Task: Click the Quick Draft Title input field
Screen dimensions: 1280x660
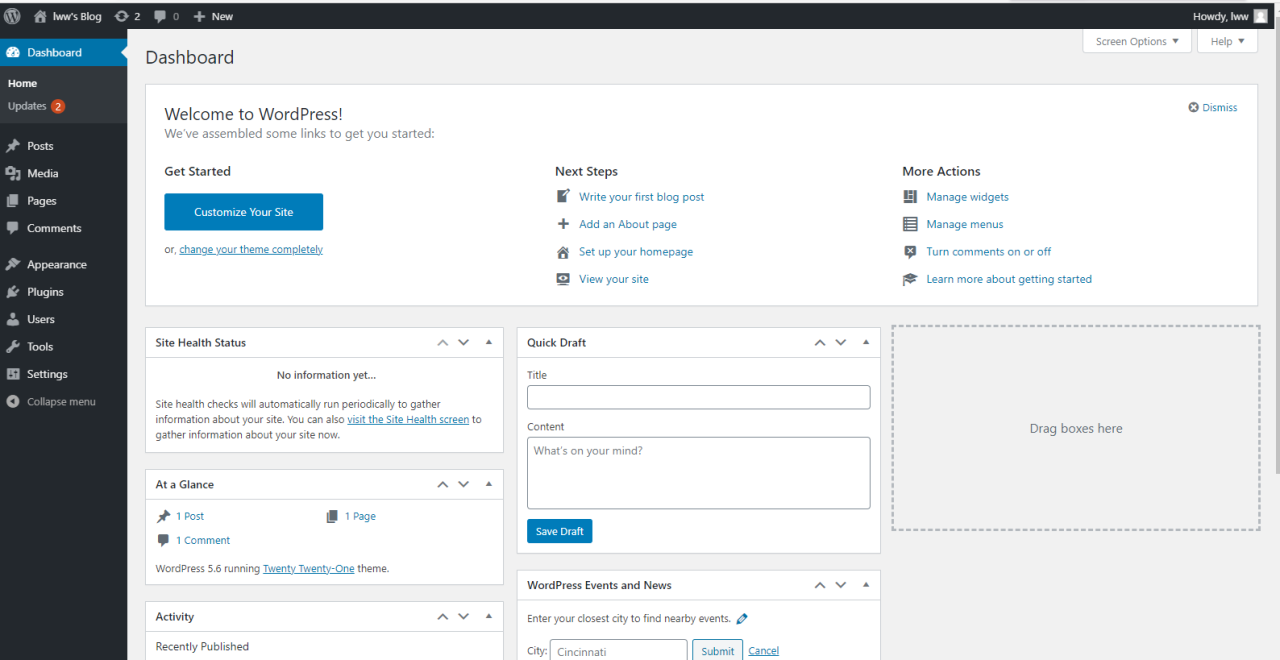Action: coord(698,397)
